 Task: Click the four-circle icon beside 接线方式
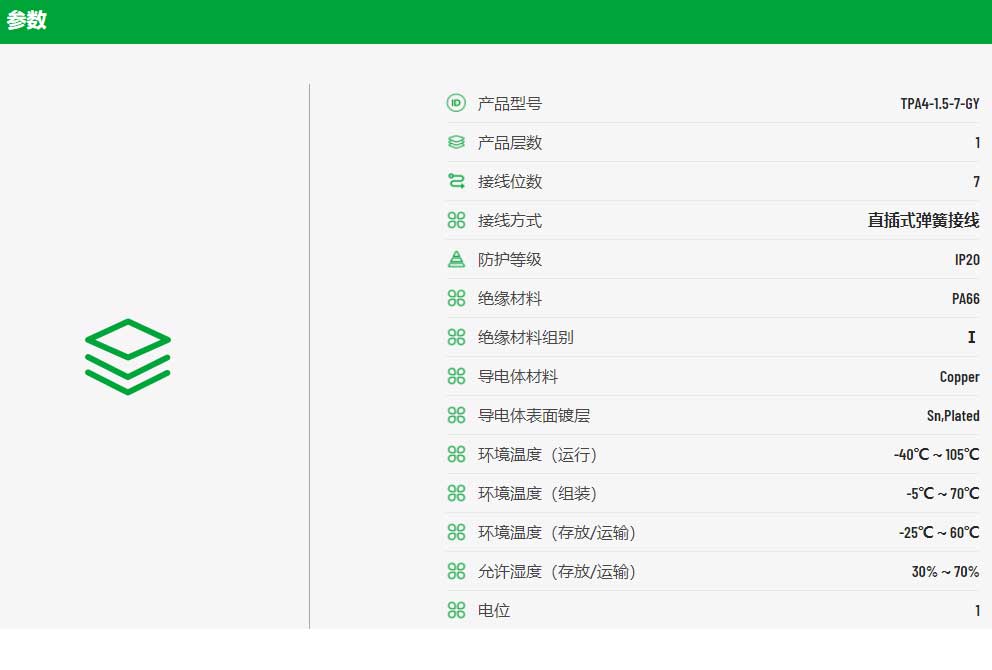coord(456,220)
